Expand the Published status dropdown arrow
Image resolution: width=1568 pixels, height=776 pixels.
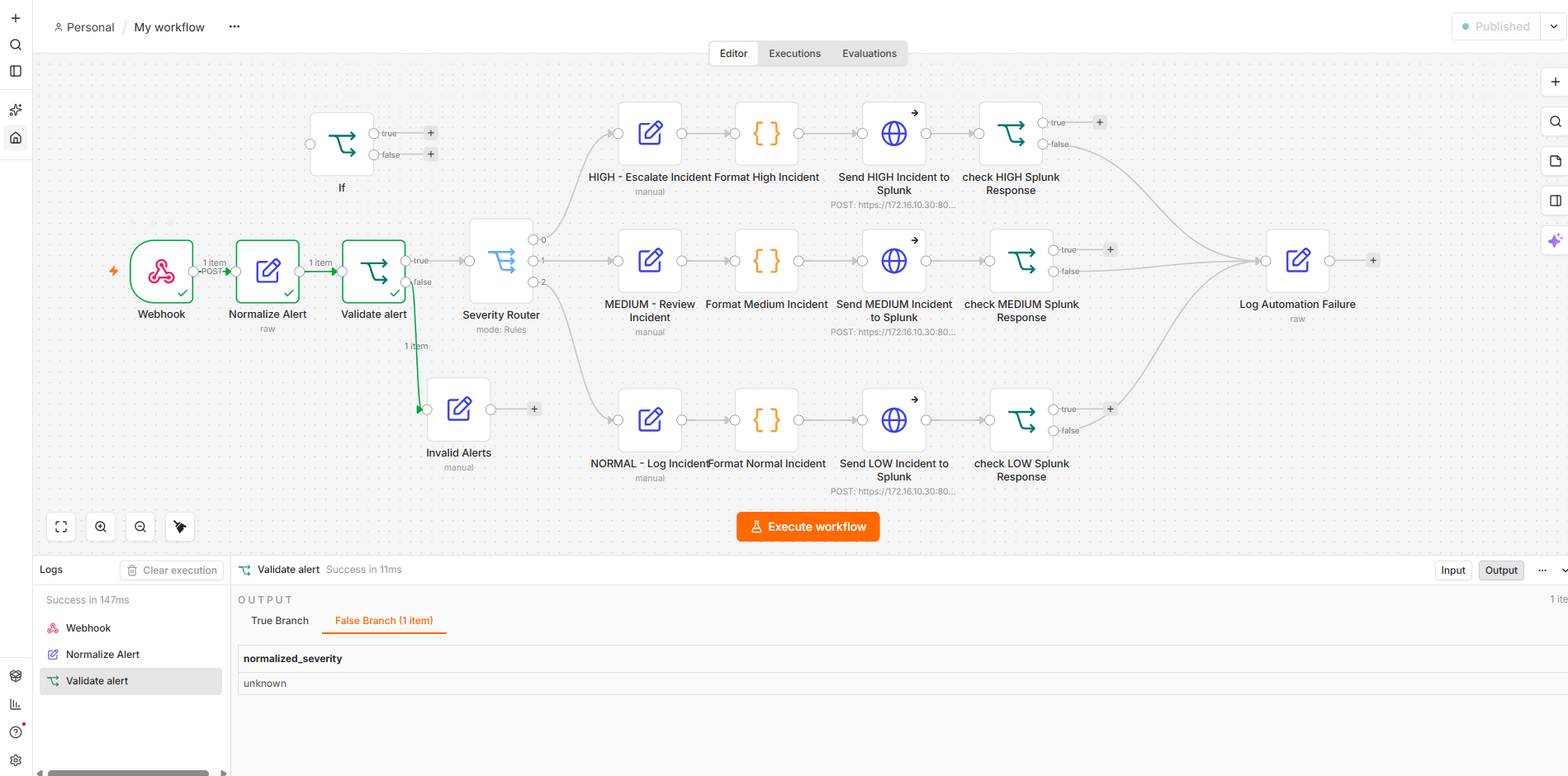point(1553,26)
